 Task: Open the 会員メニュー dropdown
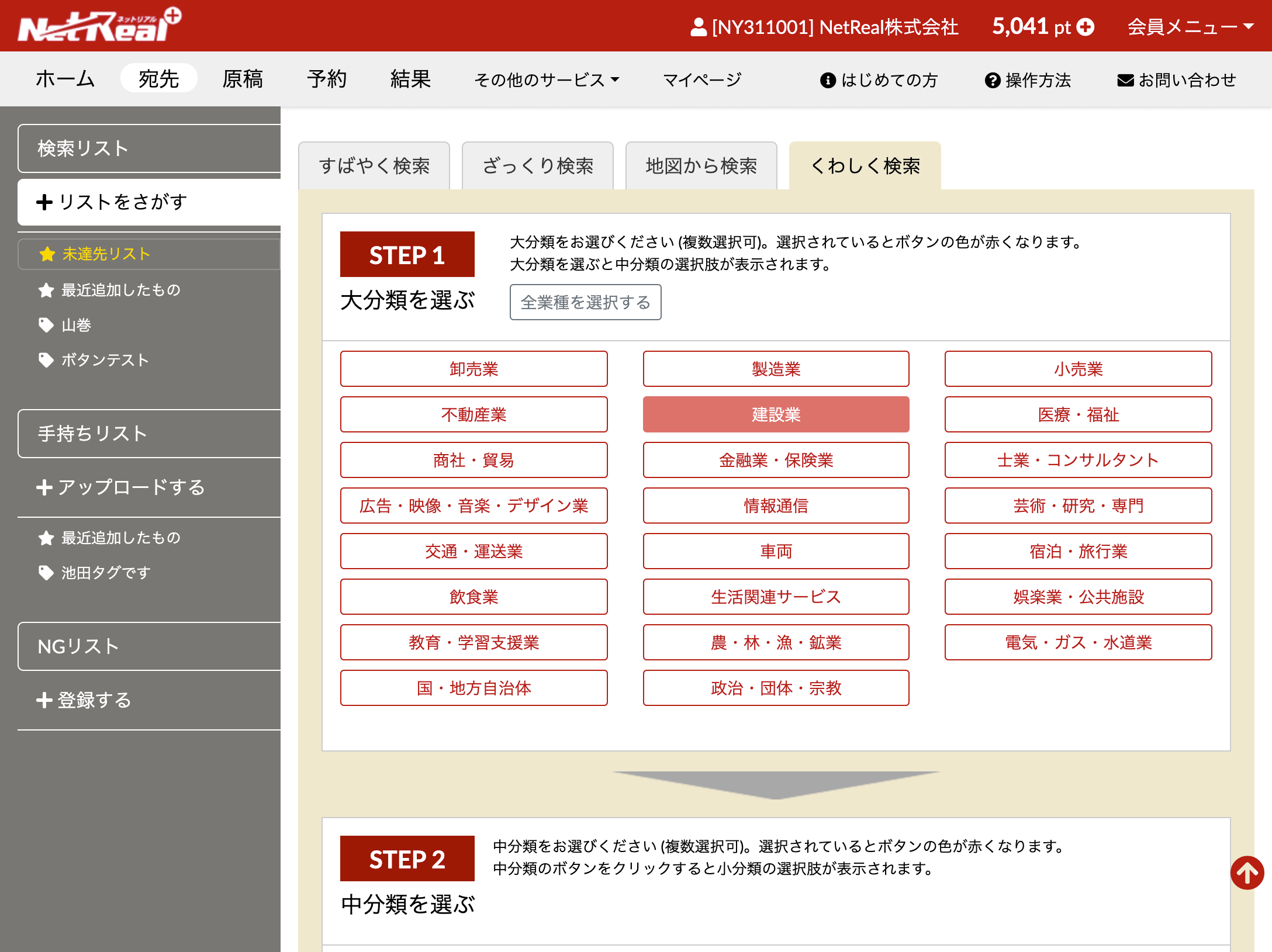click(x=1191, y=27)
